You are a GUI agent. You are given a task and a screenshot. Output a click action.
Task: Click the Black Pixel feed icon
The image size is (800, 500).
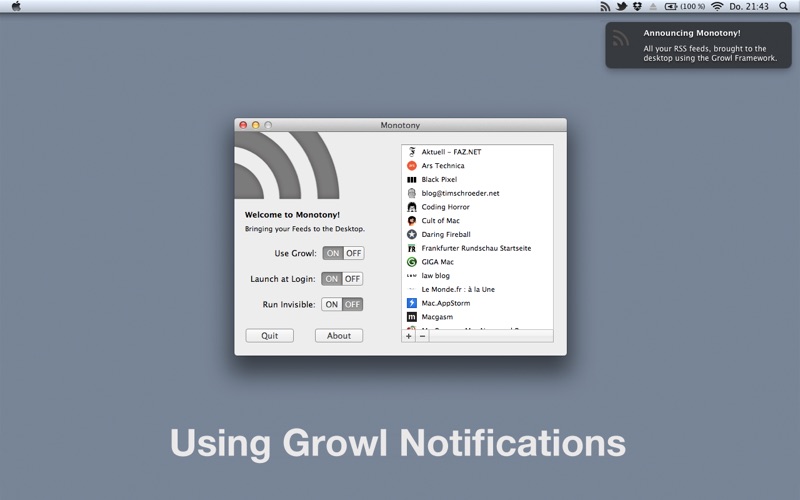pyautogui.click(x=412, y=179)
